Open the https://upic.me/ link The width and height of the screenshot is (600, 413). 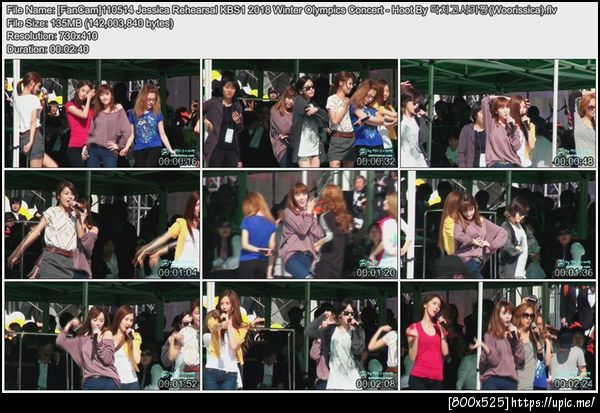tap(553, 402)
